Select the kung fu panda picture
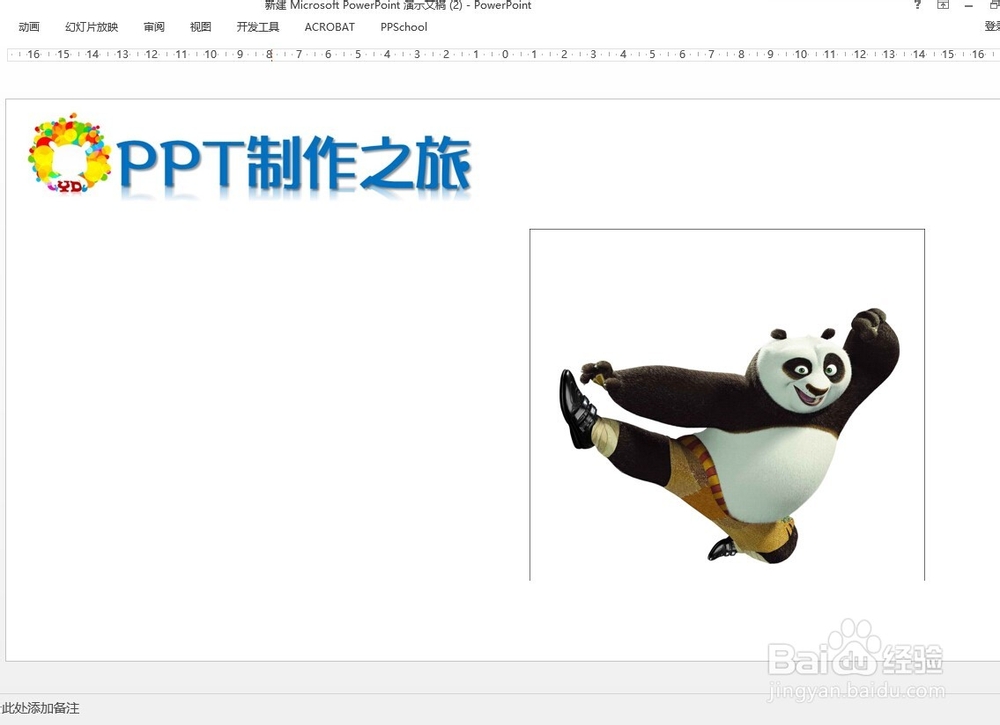 pyautogui.click(x=727, y=404)
